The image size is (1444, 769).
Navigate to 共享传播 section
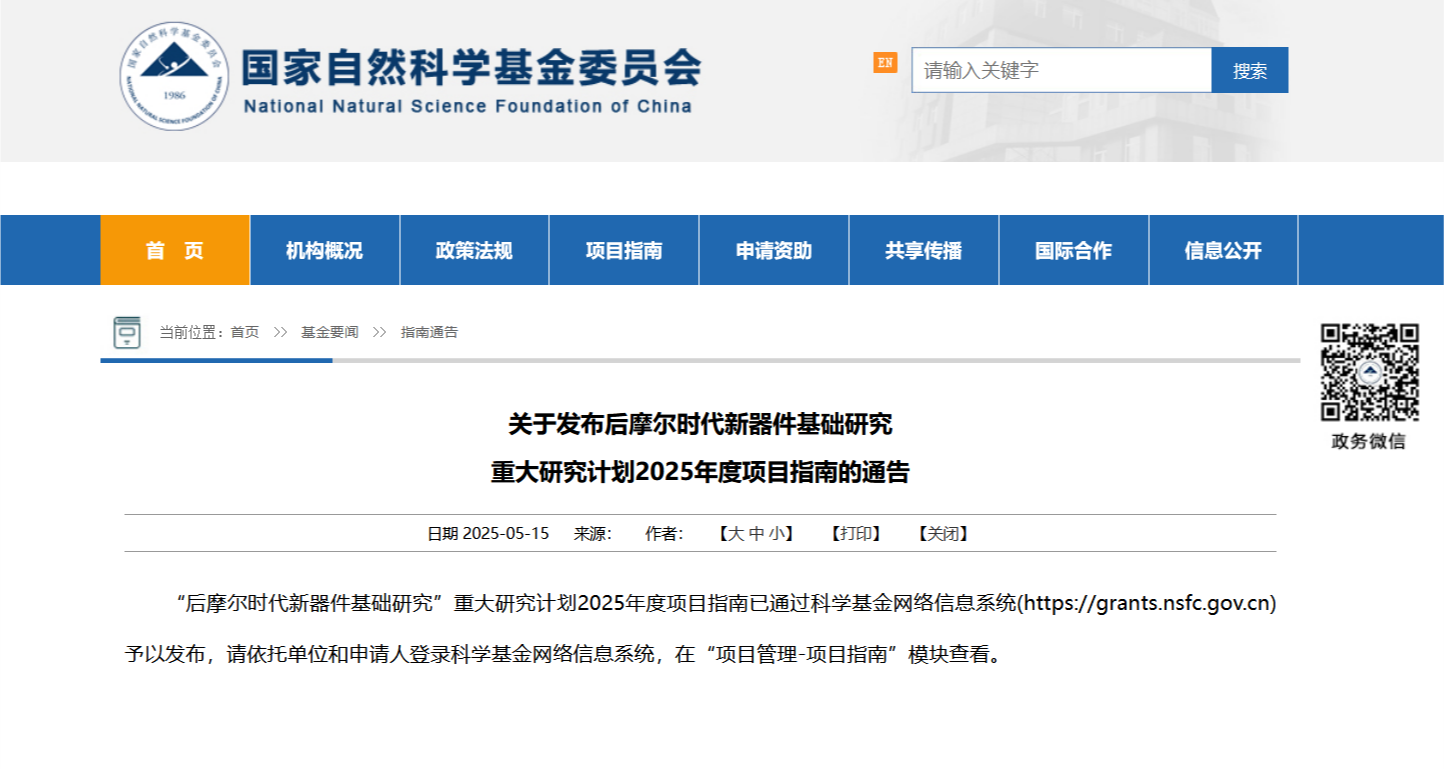coord(923,250)
